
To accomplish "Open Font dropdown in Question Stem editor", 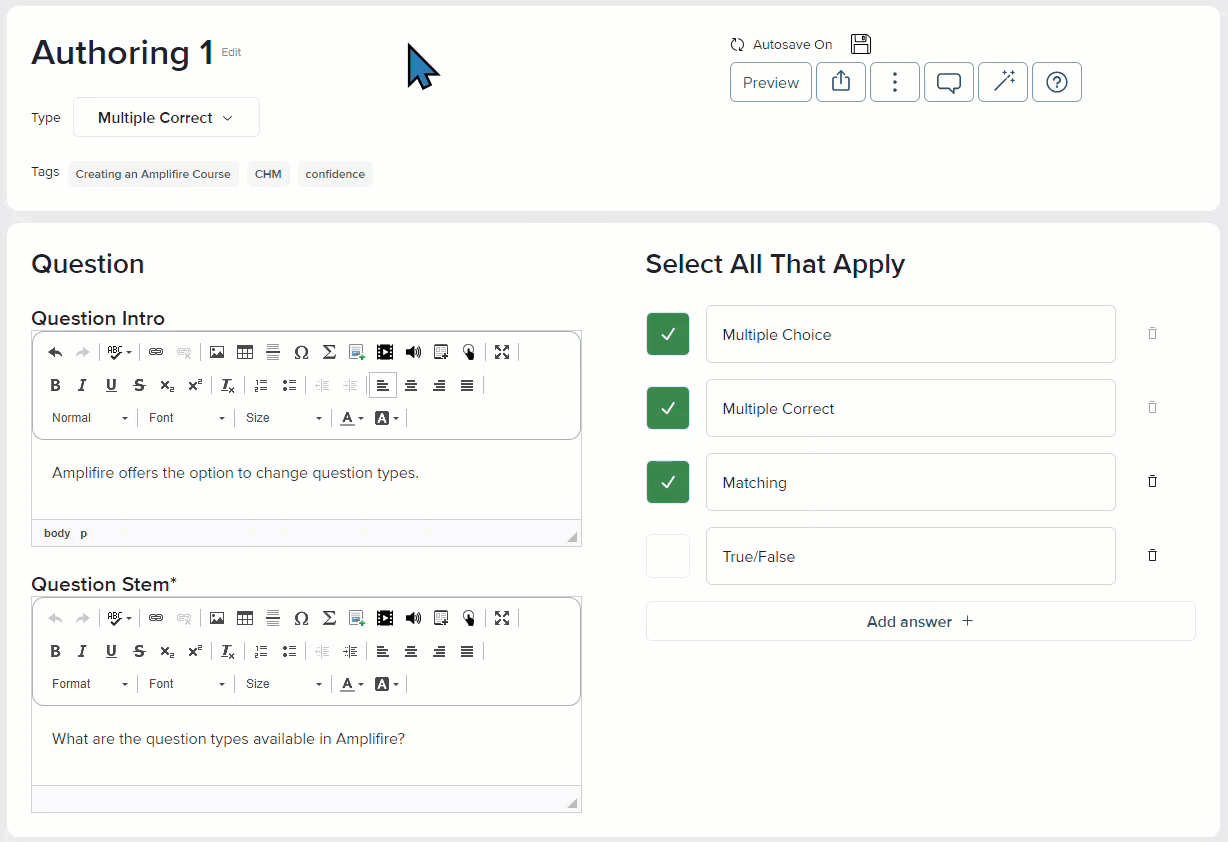I will [x=187, y=684].
